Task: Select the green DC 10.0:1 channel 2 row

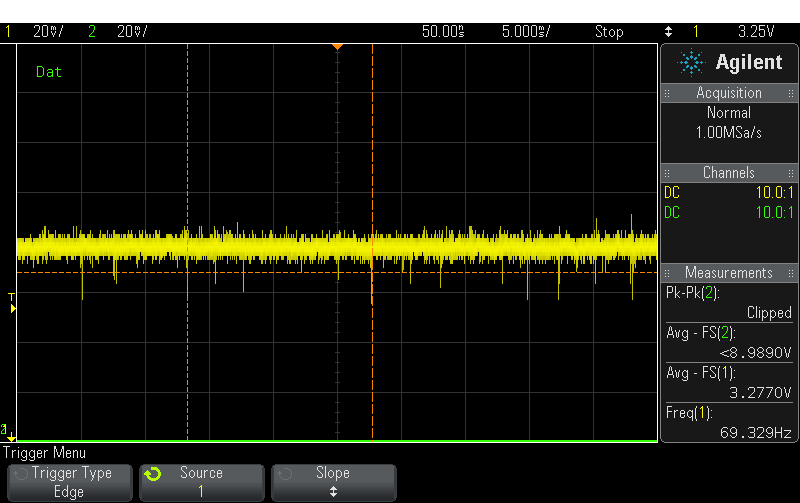Action: click(729, 213)
